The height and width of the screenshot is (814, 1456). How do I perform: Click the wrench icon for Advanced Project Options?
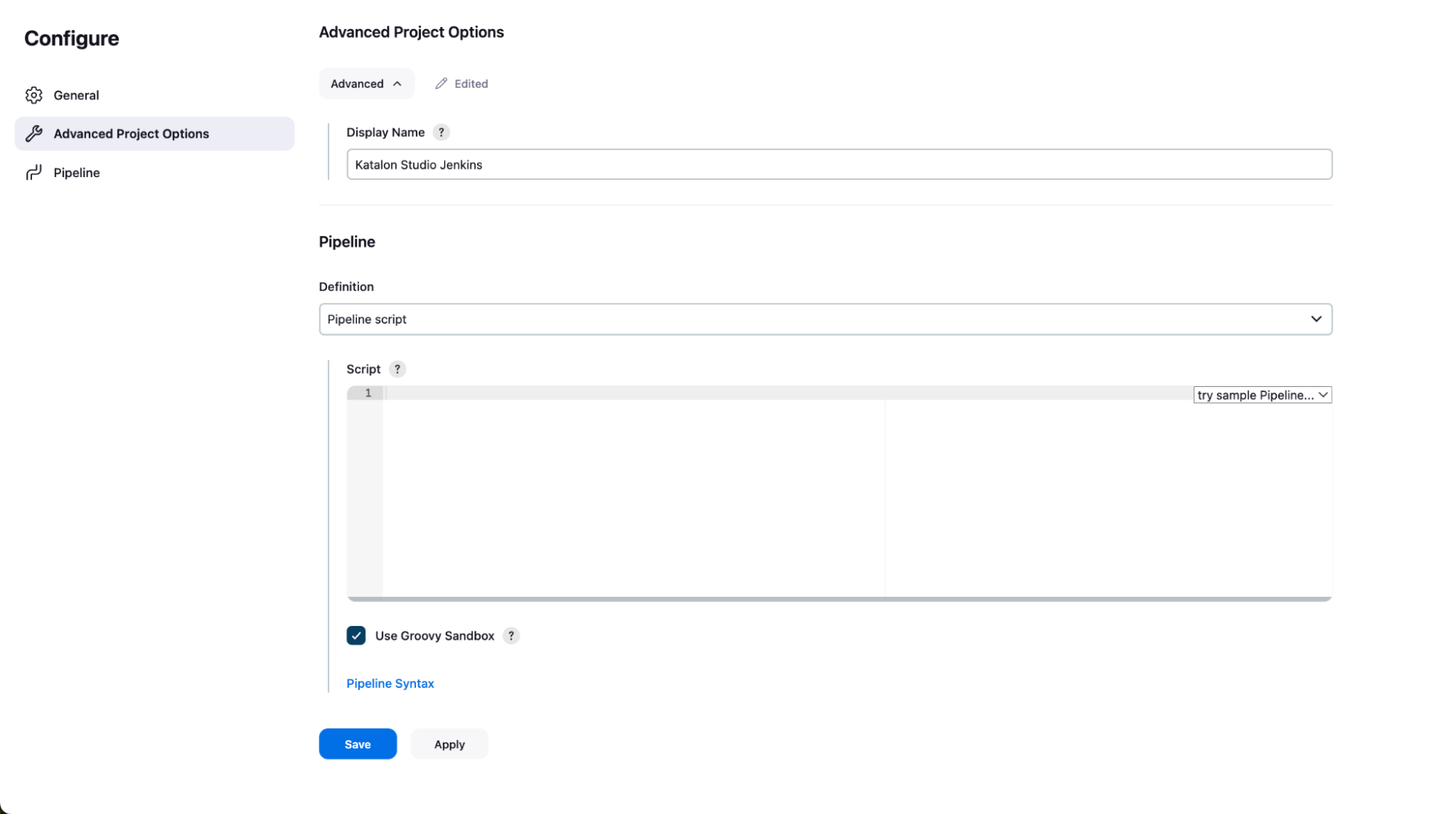[34, 134]
